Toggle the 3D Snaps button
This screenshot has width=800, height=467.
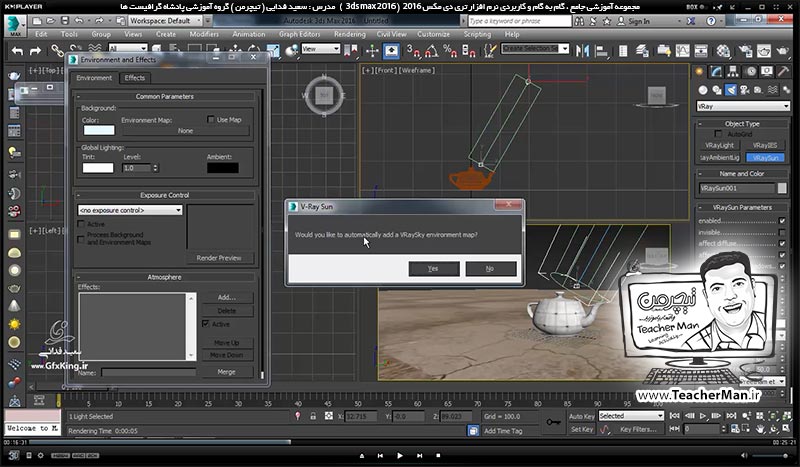pos(413,51)
